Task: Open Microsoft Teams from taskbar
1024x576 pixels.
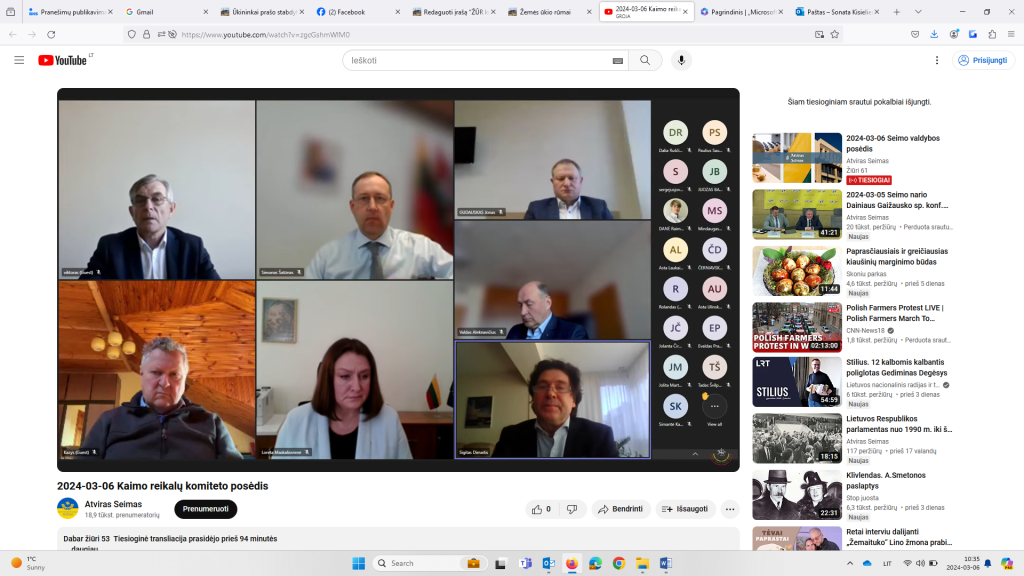Action: coord(525,563)
